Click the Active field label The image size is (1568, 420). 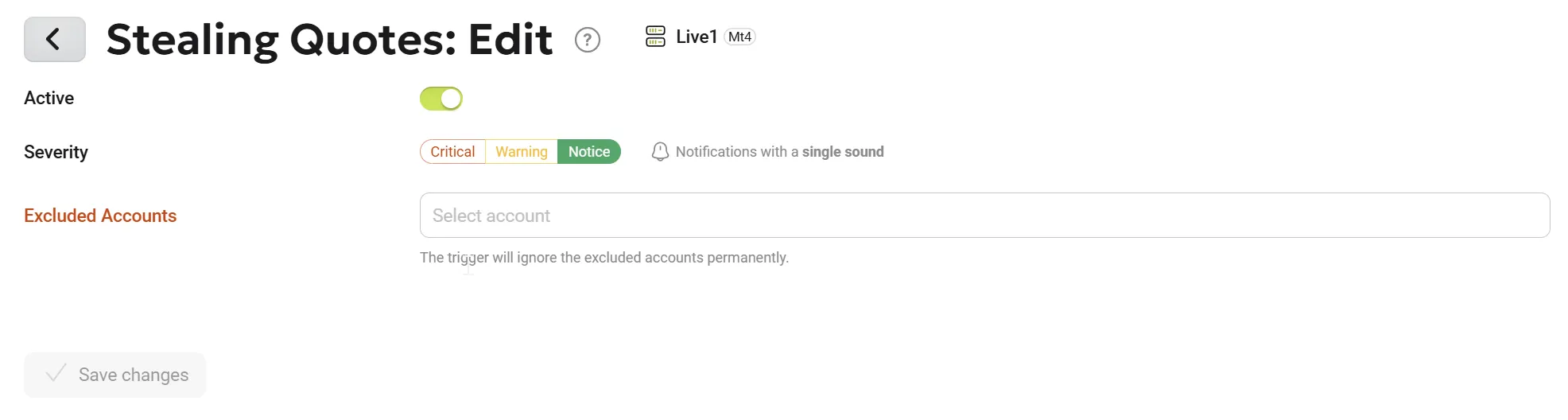[49, 98]
